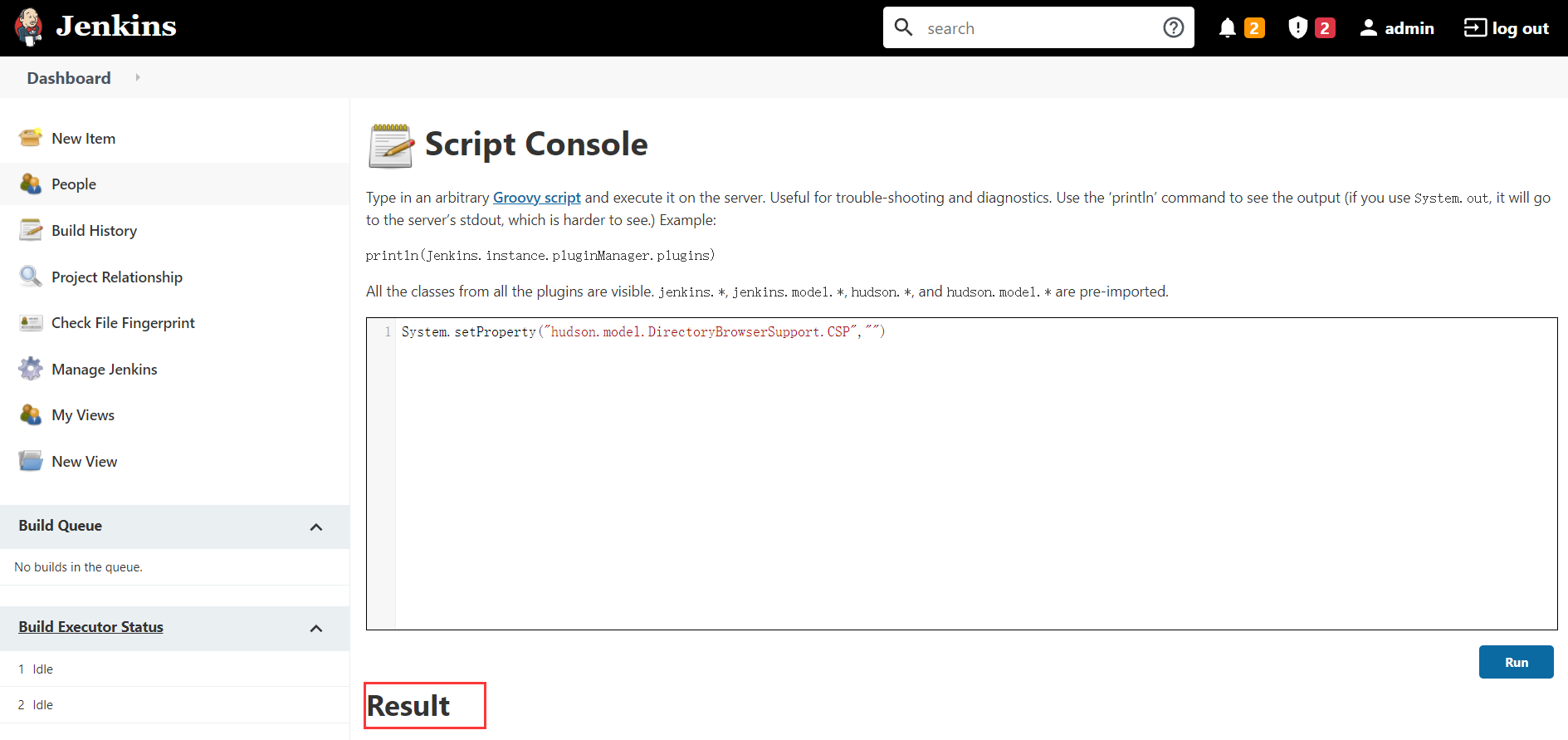Click the search help question-mark icon
This screenshot has width=1568, height=740.
click(1173, 28)
